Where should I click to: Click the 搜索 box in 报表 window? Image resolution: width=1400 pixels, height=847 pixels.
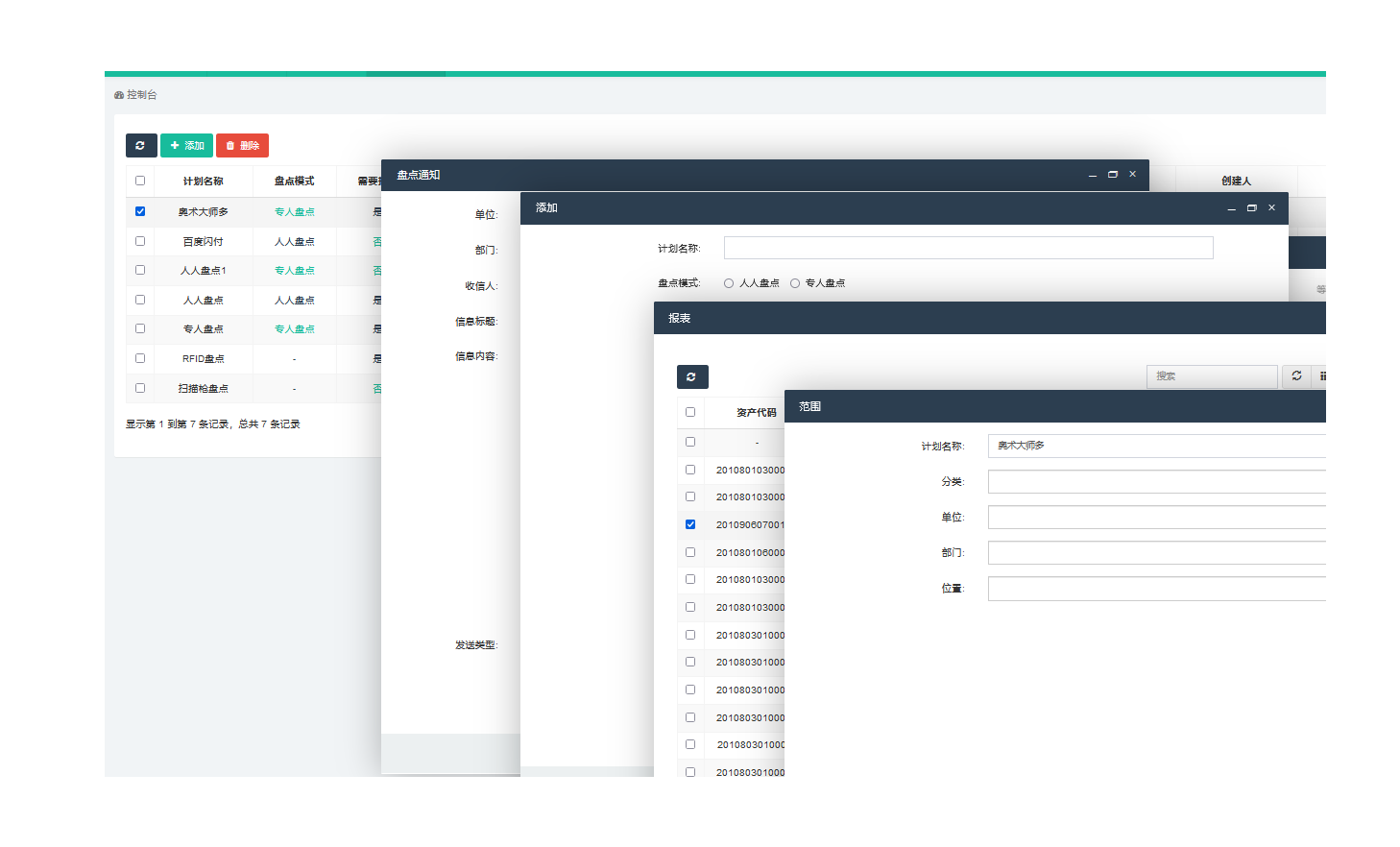tap(1212, 376)
